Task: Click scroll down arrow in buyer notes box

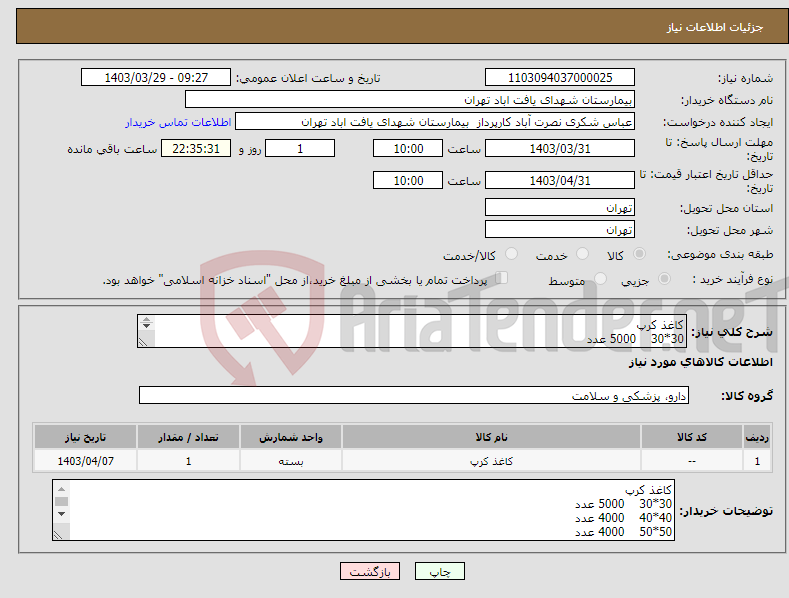Action: click(61, 514)
